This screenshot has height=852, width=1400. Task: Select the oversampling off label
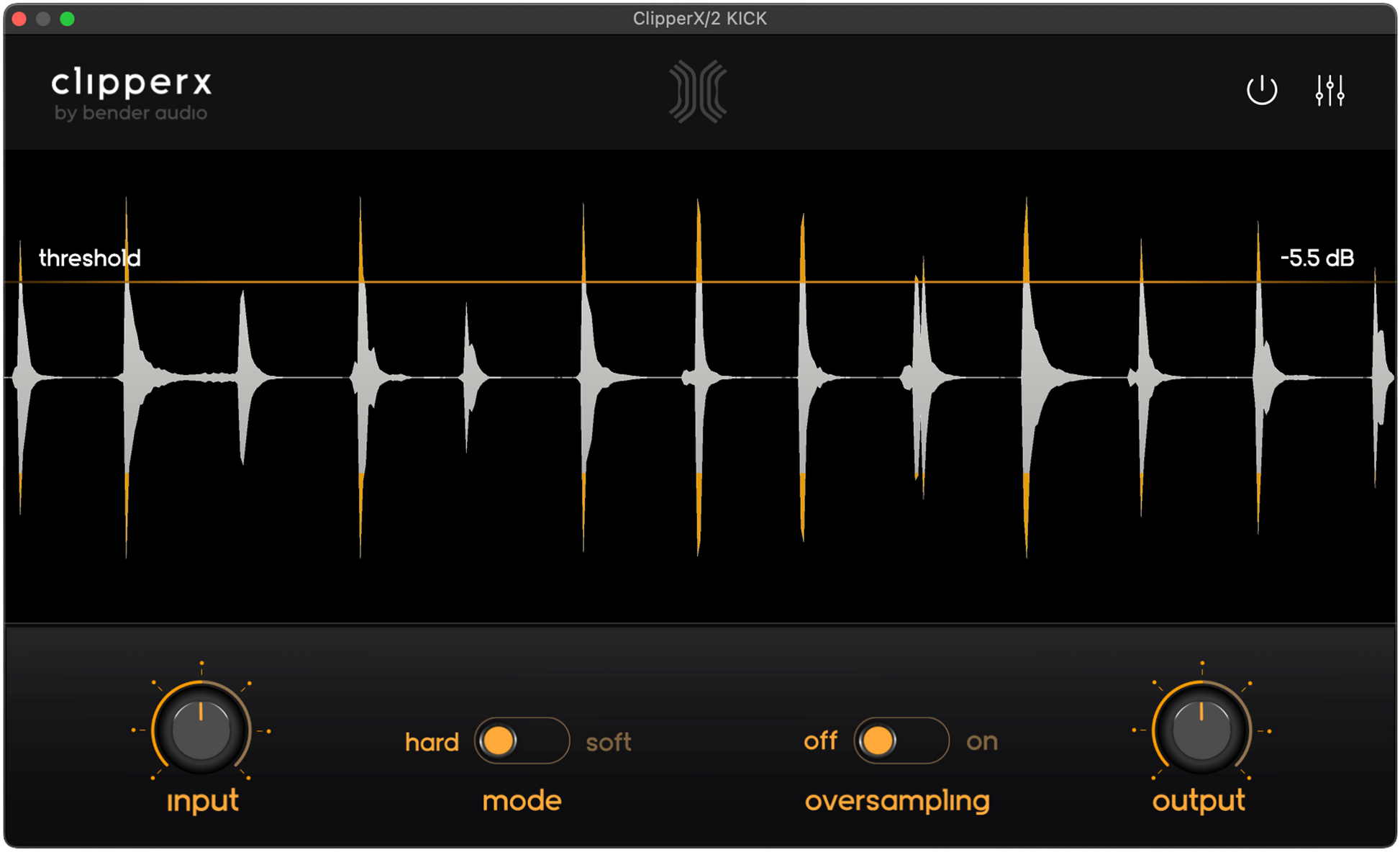click(x=821, y=740)
